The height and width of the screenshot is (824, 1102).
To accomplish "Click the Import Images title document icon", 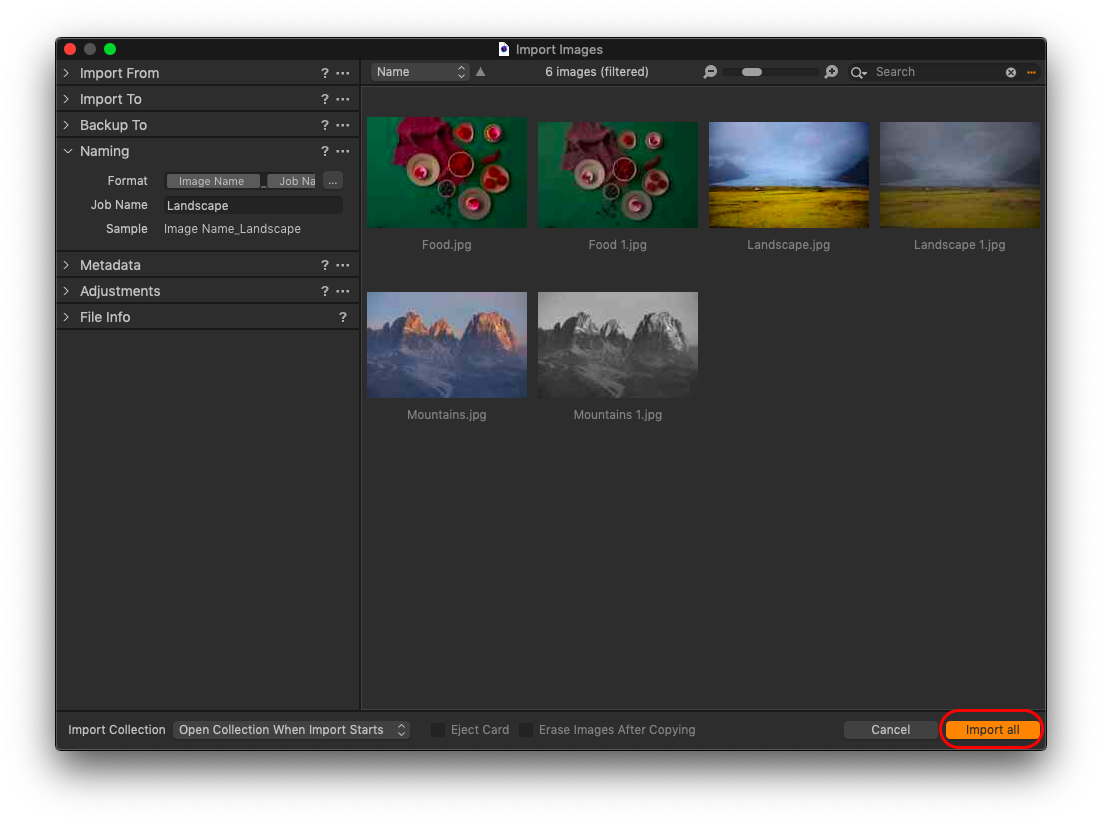I will tap(504, 49).
